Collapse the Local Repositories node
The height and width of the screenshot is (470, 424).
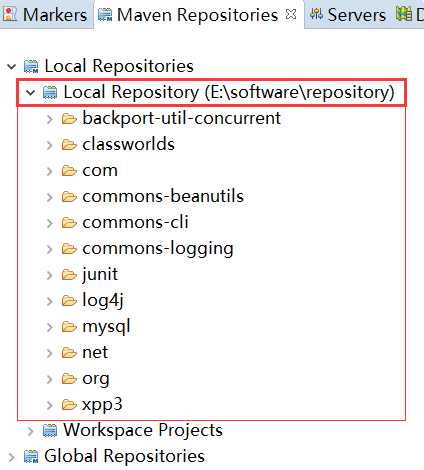point(12,66)
